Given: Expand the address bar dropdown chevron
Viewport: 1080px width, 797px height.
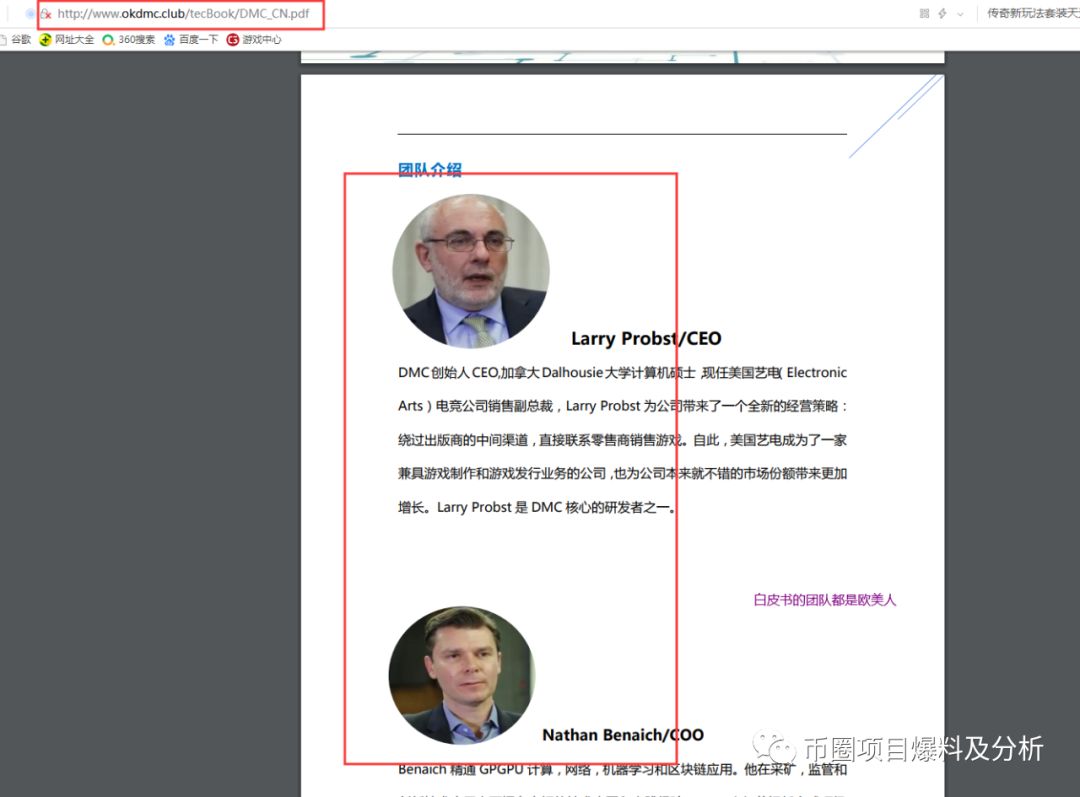Looking at the screenshot, I should [960, 14].
